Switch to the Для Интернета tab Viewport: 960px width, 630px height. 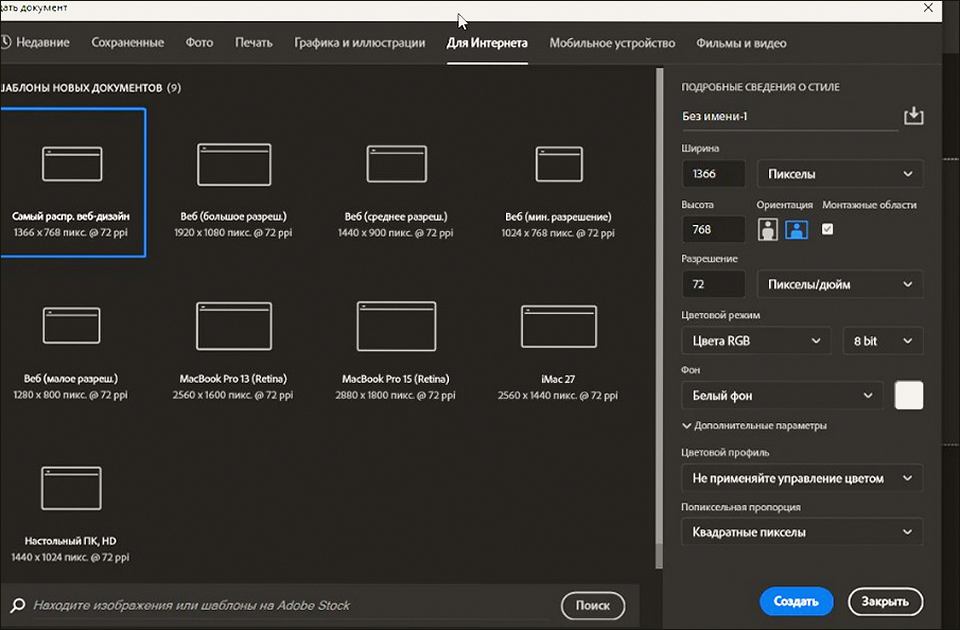(487, 43)
